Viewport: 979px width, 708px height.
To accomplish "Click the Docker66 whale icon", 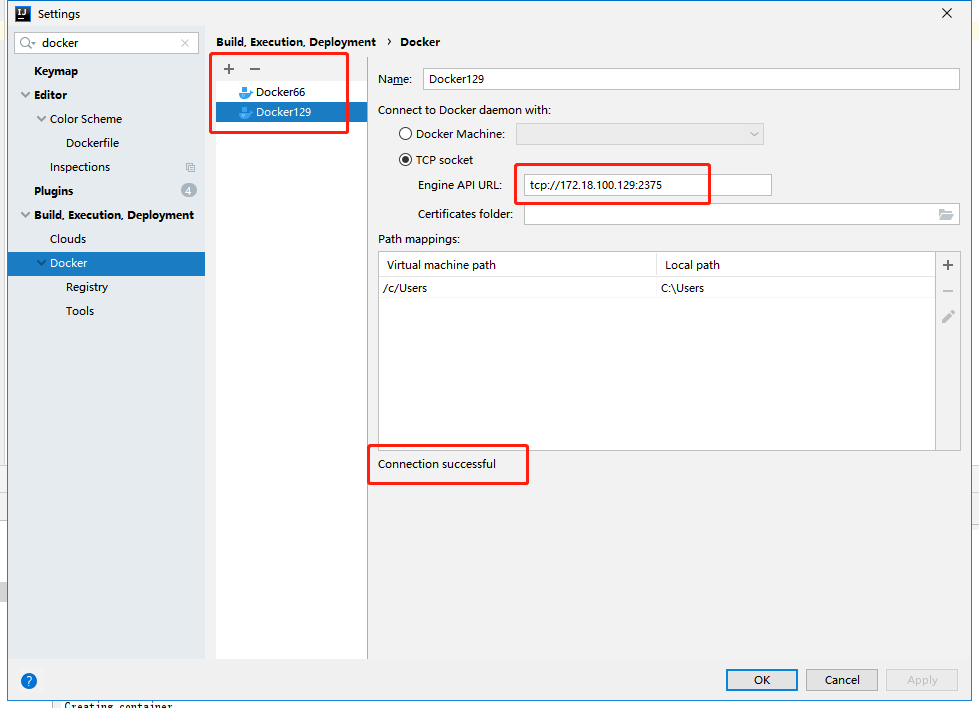I will point(245,92).
